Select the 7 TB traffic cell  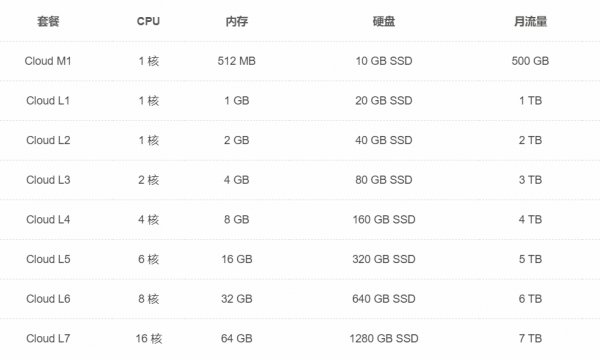[530, 339]
